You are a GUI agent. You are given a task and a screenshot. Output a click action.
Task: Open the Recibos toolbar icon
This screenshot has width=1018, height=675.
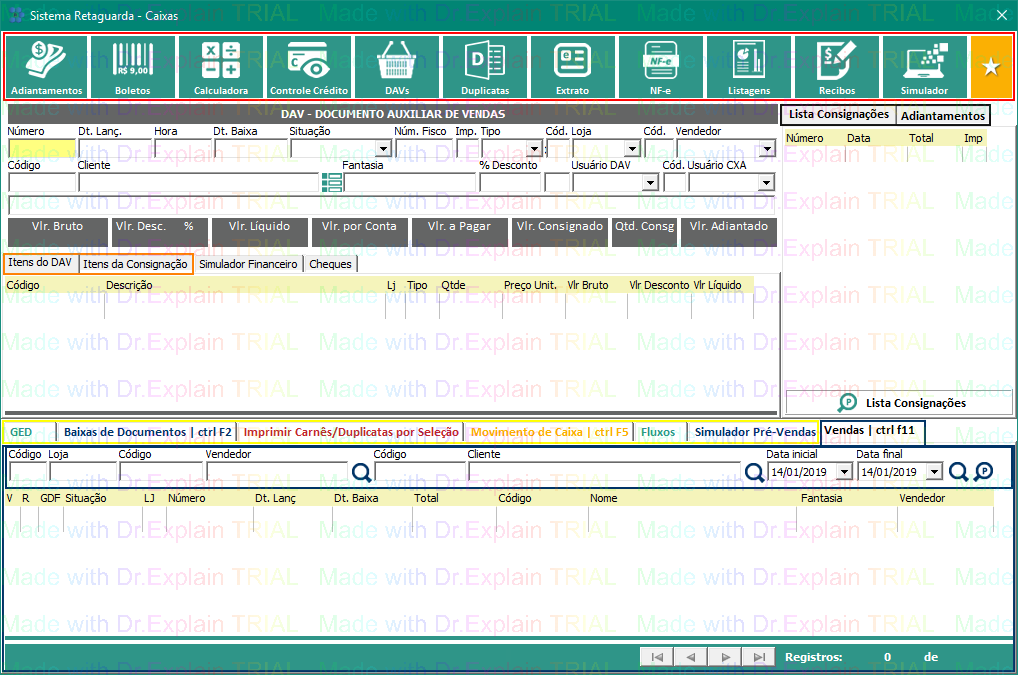[x=837, y=67]
